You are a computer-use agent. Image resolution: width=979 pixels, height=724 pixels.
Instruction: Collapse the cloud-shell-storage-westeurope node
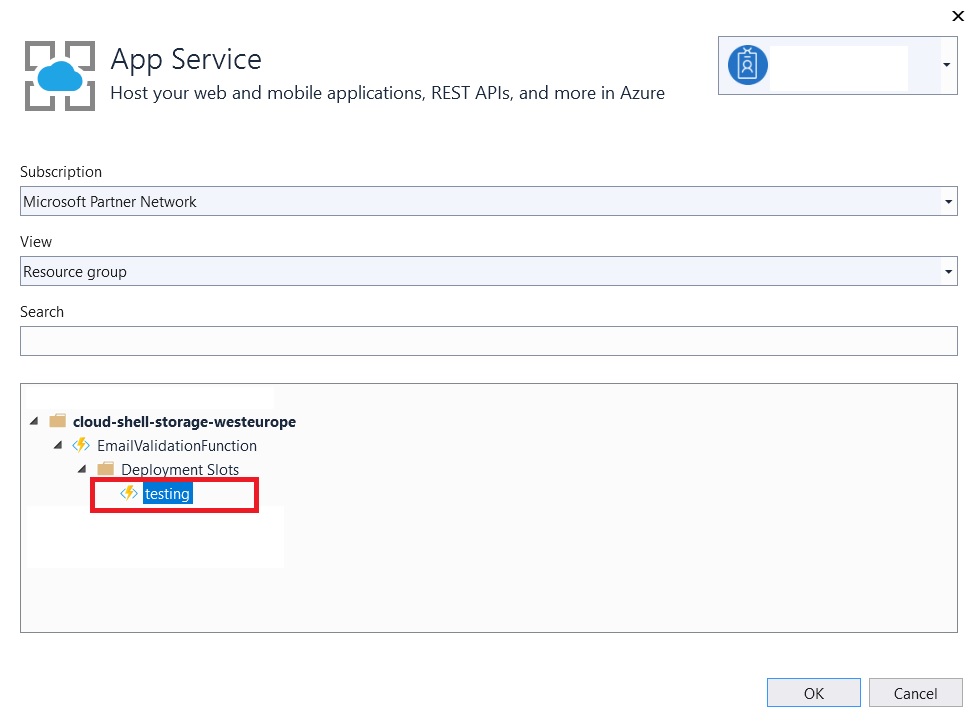(33, 421)
